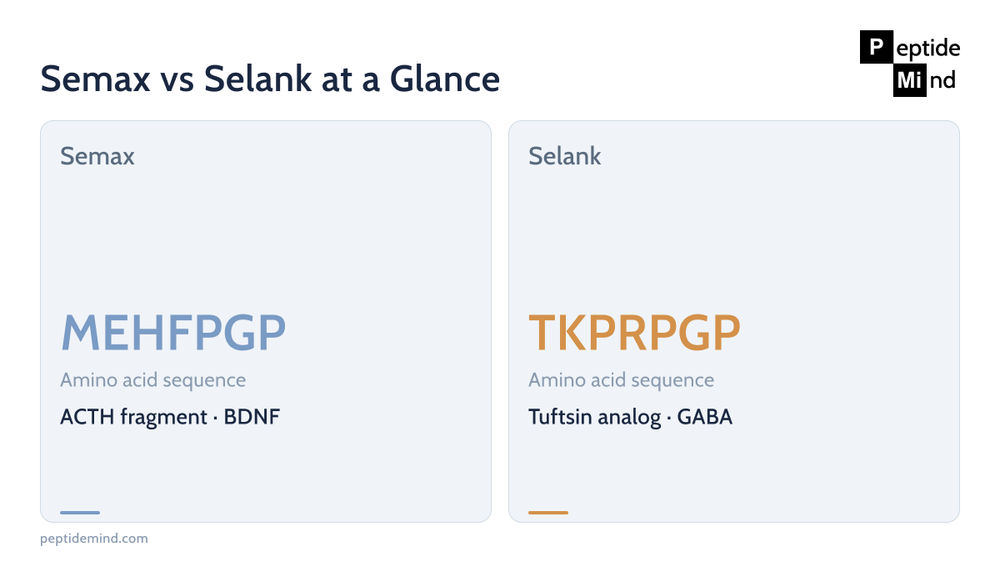Click the Tuftsin analog · GABA text
Image resolution: width=1000 pixels, height=563 pixels.
[630, 417]
